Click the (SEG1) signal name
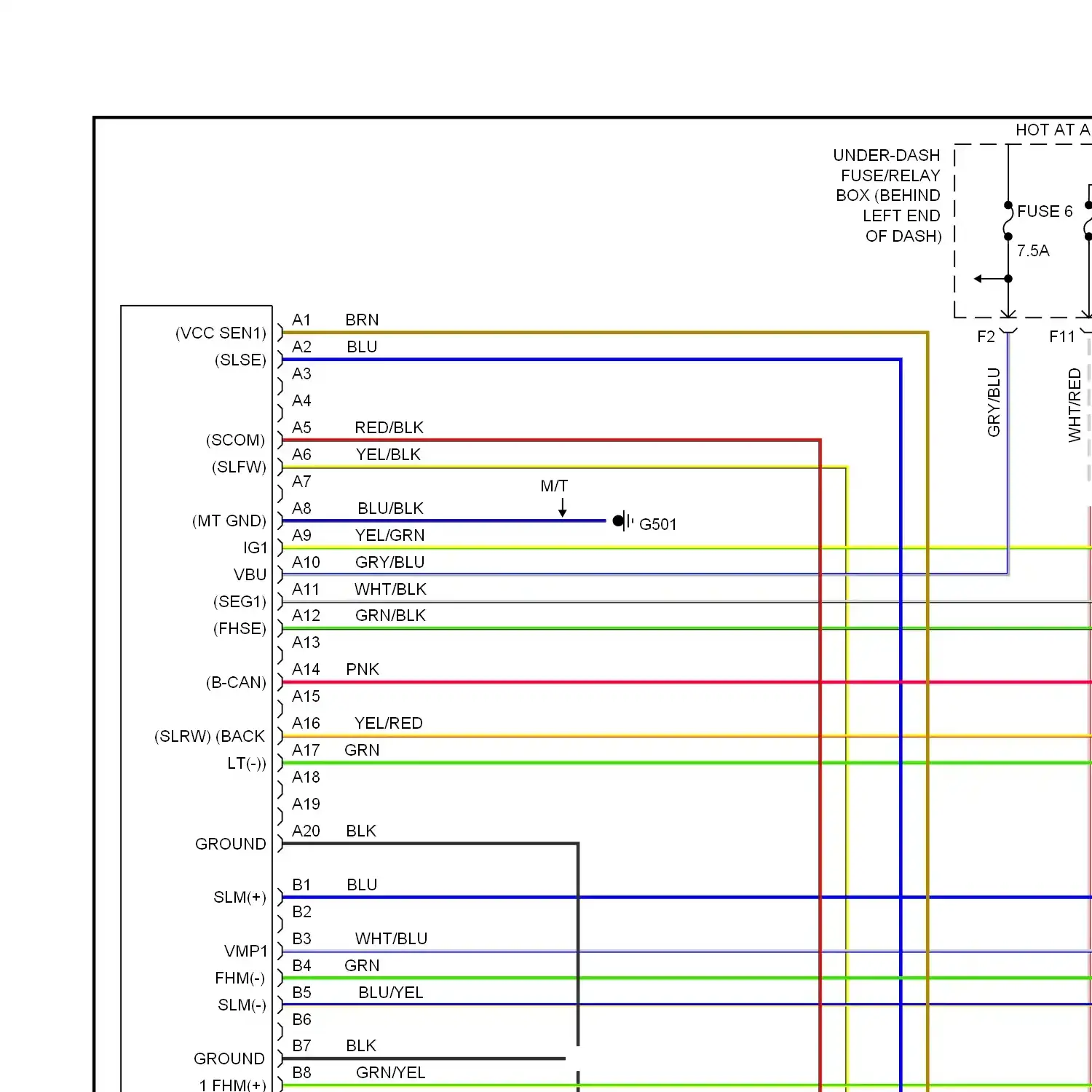This screenshot has height=1092, width=1092. pos(240,602)
